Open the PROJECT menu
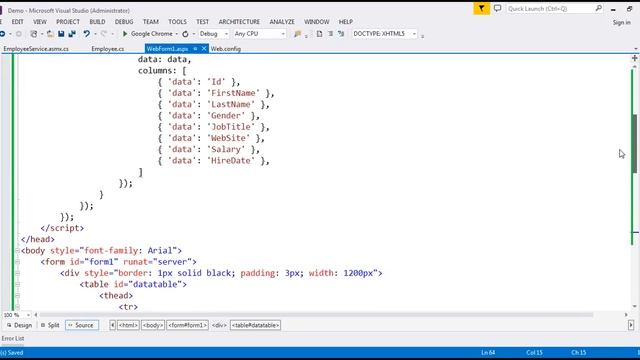This screenshot has width=640, height=360. 68,22
